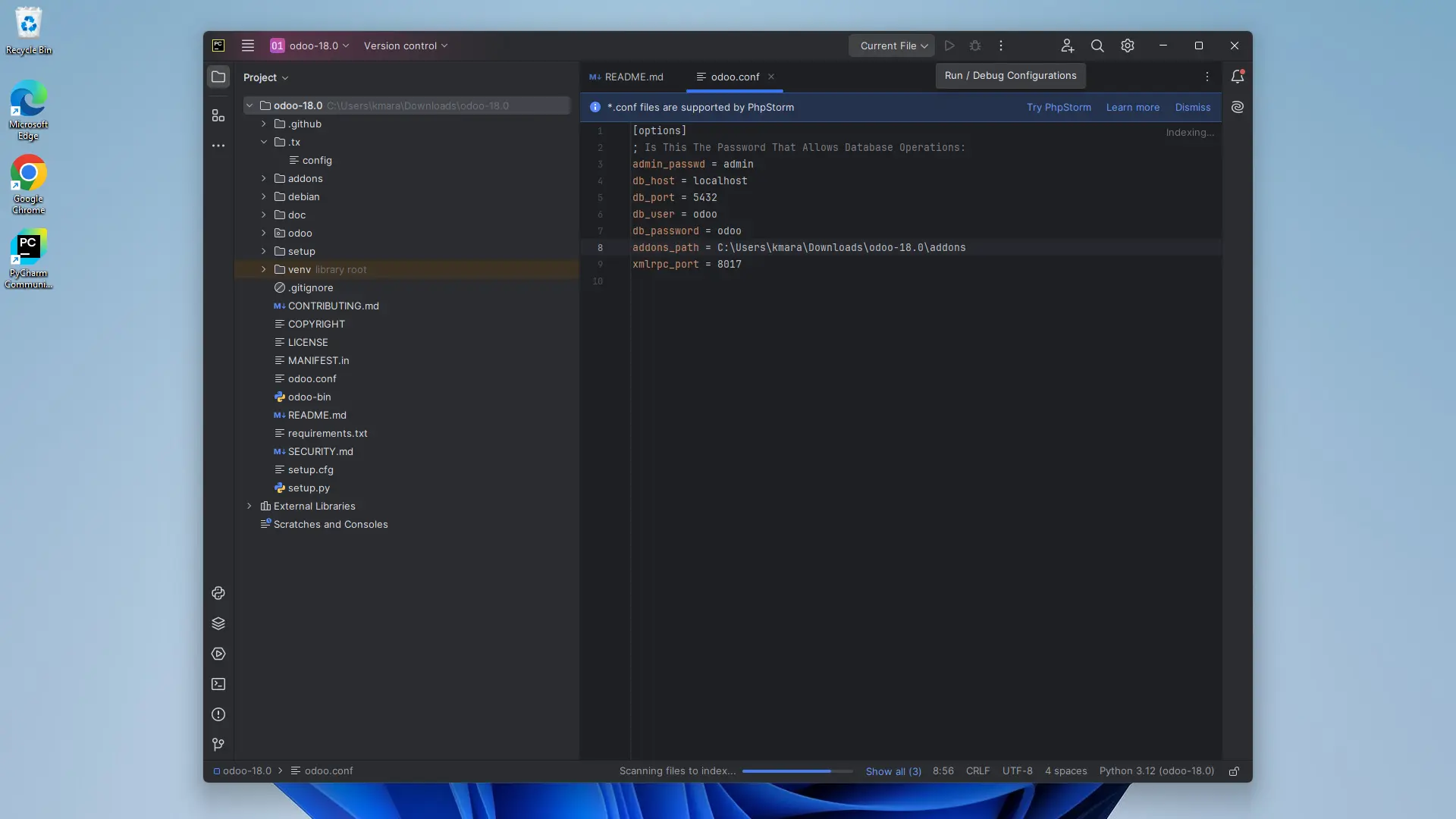Screen dimensions: 1456x819
Task: Select LICENSE file in project tree
Action: [x=308, y=342]
